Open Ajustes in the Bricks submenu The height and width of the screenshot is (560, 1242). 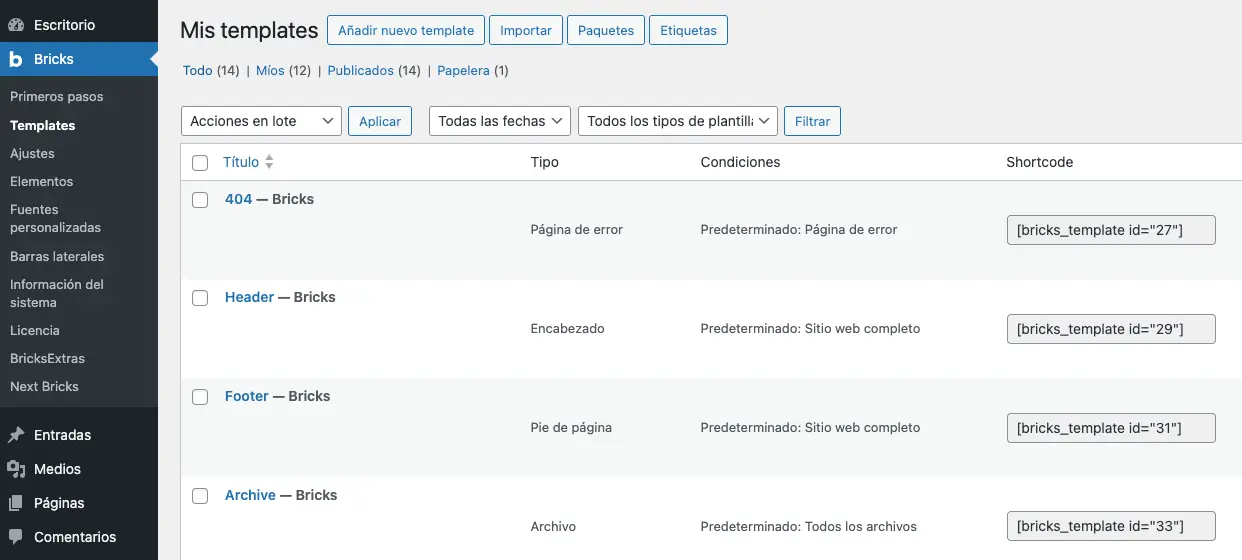click(x=32, y=153)
